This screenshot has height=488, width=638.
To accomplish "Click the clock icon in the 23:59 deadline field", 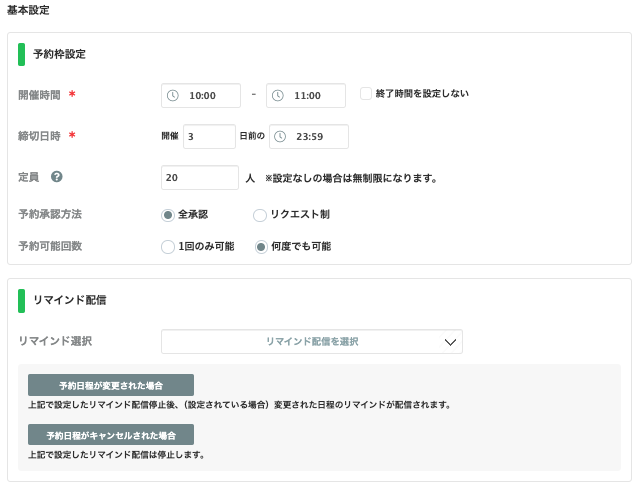I will 280,136.
